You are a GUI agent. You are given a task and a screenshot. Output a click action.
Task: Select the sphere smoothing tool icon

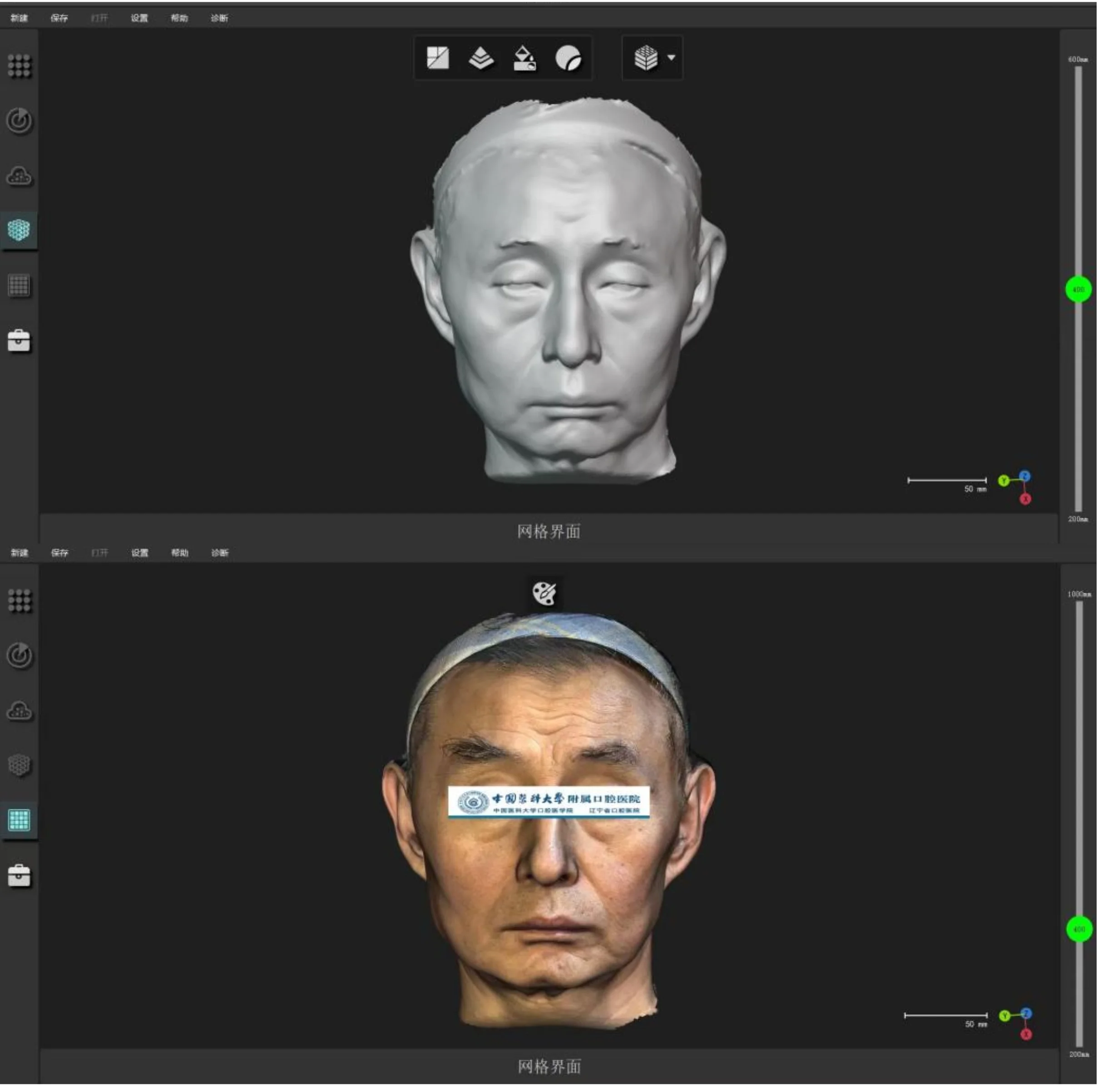(x=568, y=57)
